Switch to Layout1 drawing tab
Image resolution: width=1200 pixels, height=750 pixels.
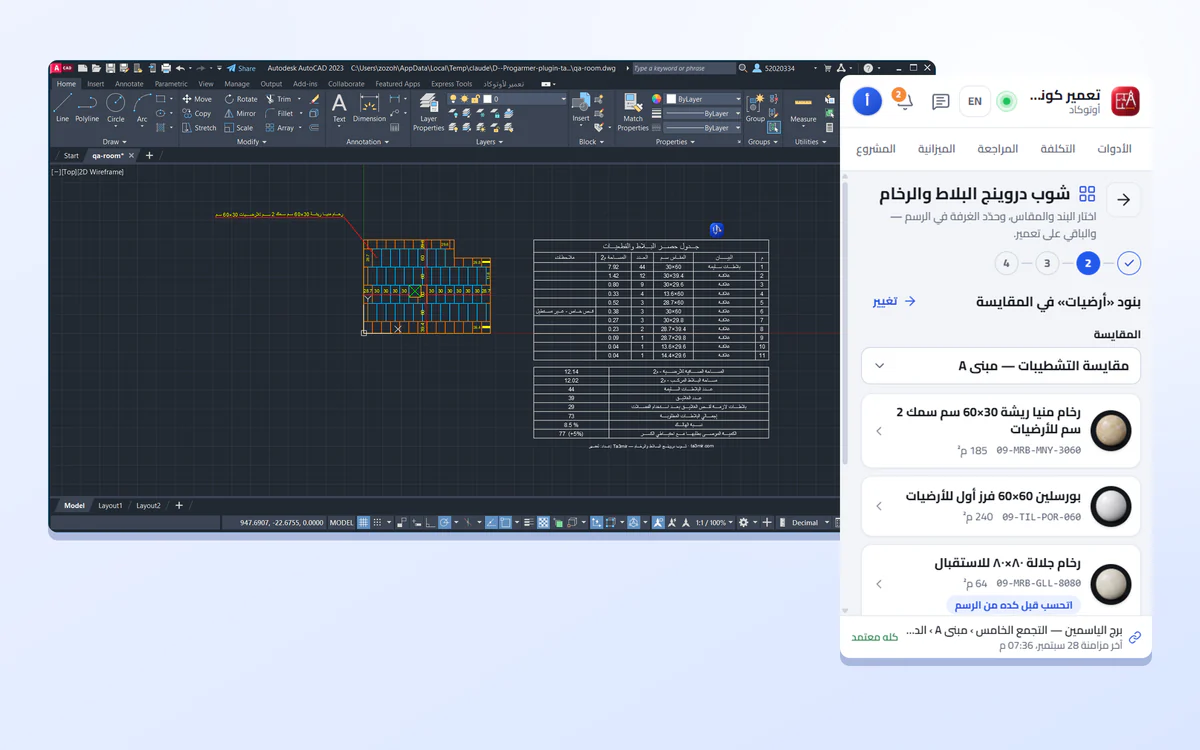(110, 506)
